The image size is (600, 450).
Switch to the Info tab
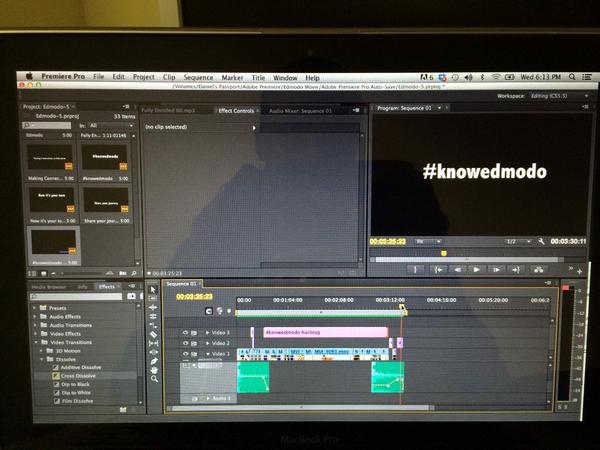point(82,287)
